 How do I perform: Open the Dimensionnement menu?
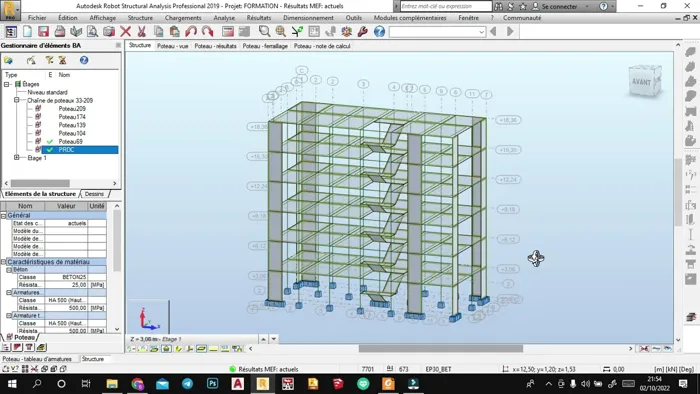[308, 18]
